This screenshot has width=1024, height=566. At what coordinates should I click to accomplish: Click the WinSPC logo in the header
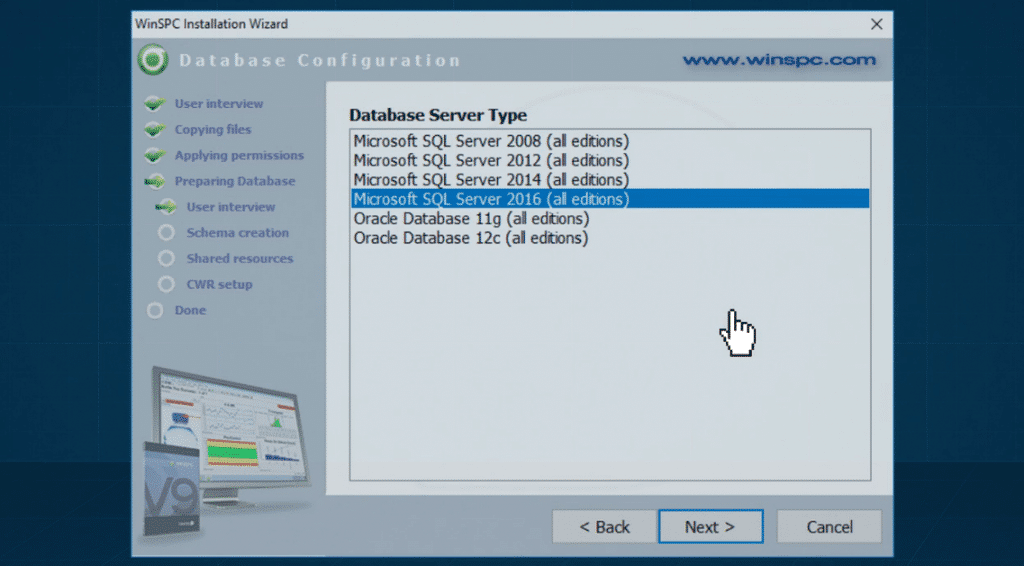153,60
